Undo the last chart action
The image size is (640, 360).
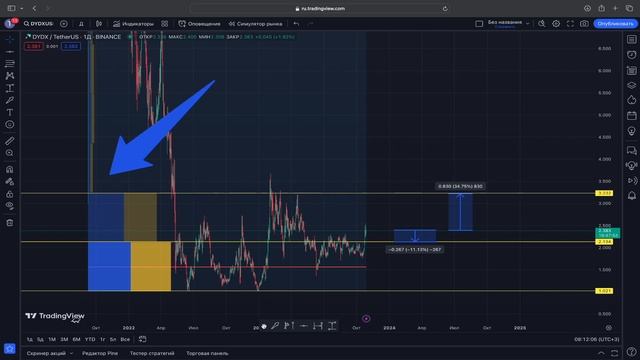[x=296, y=24]
